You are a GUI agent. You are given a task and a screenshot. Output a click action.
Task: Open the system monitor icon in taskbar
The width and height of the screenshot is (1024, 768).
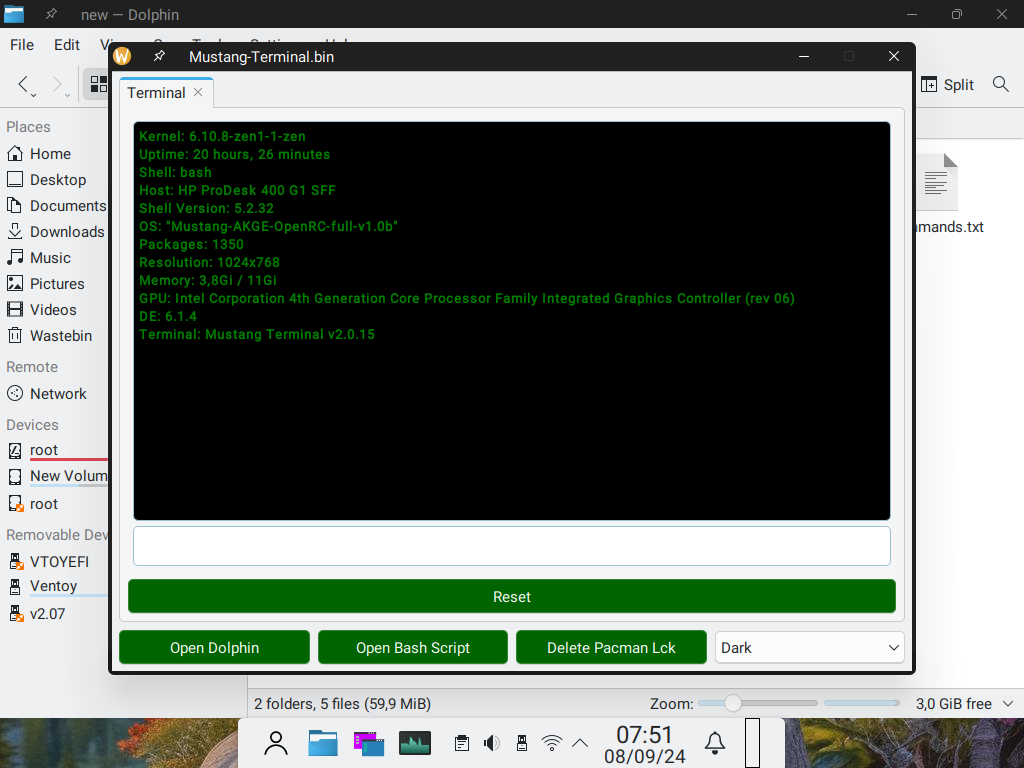[415, 743]
